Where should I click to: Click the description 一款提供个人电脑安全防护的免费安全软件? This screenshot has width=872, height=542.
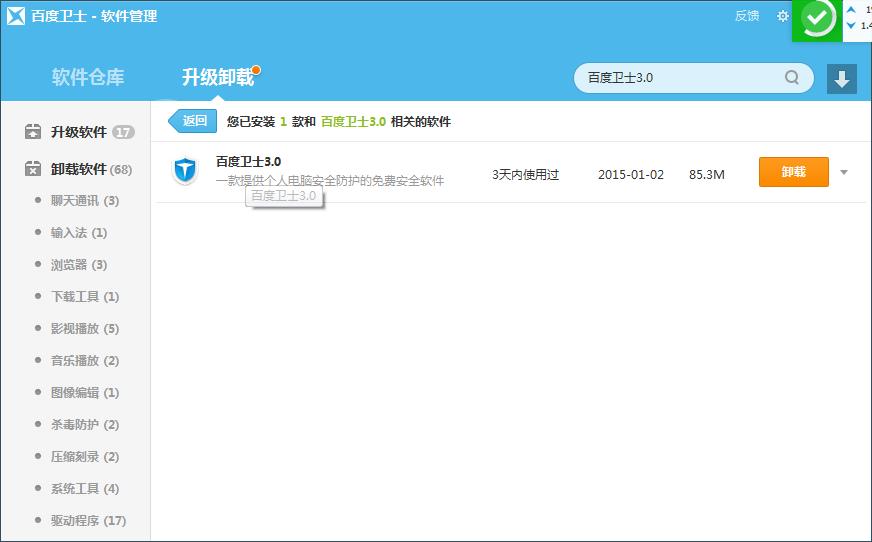(x=330, y=180)
